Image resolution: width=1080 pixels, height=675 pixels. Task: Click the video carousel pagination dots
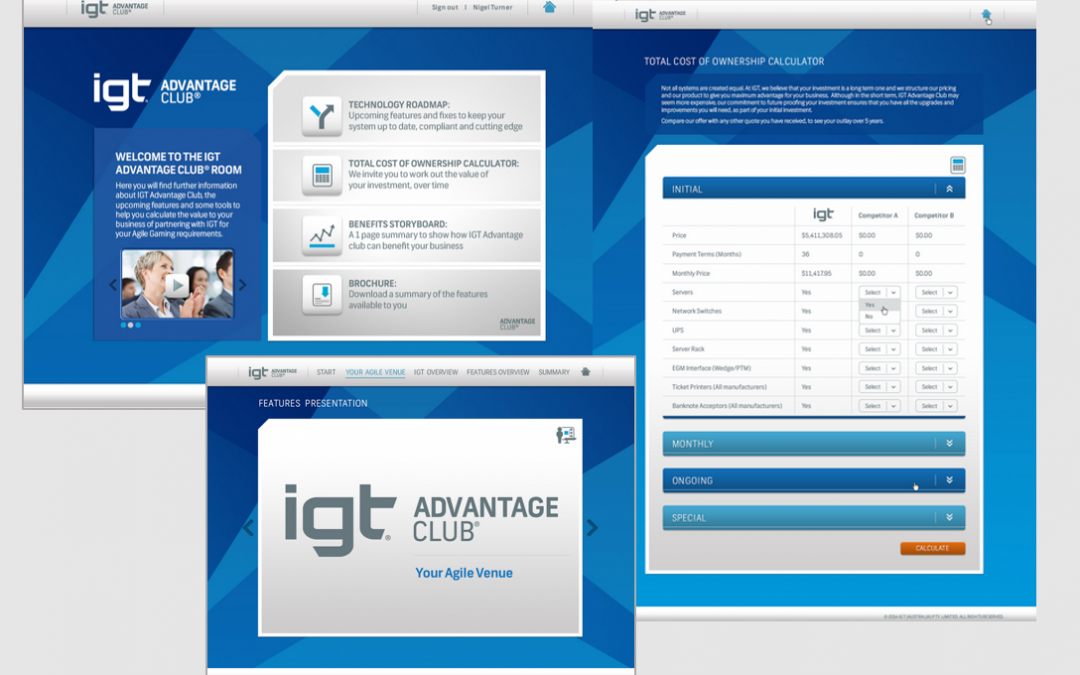click(x=130, y=325)
